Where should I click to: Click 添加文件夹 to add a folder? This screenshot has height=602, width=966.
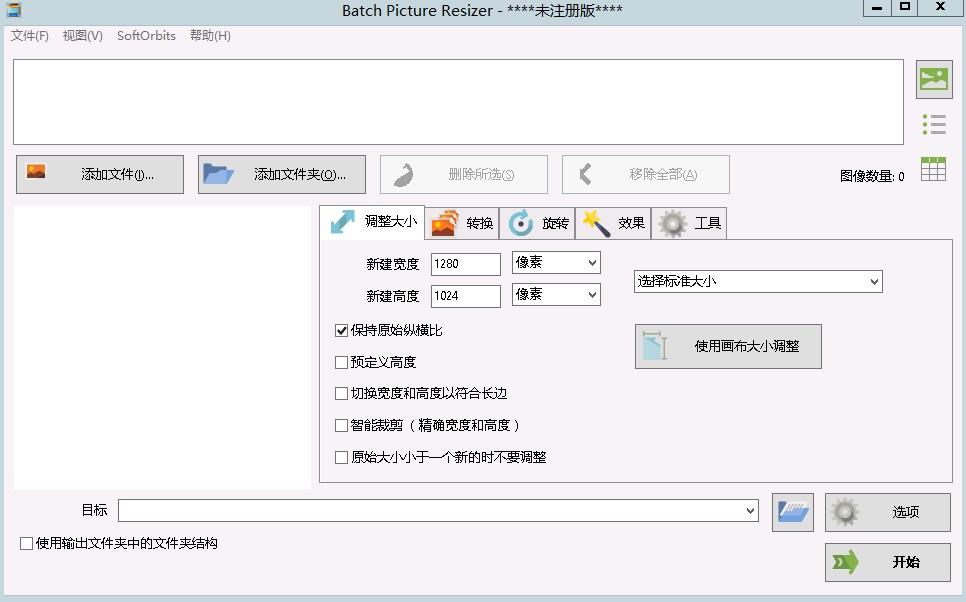coord(282,174)
